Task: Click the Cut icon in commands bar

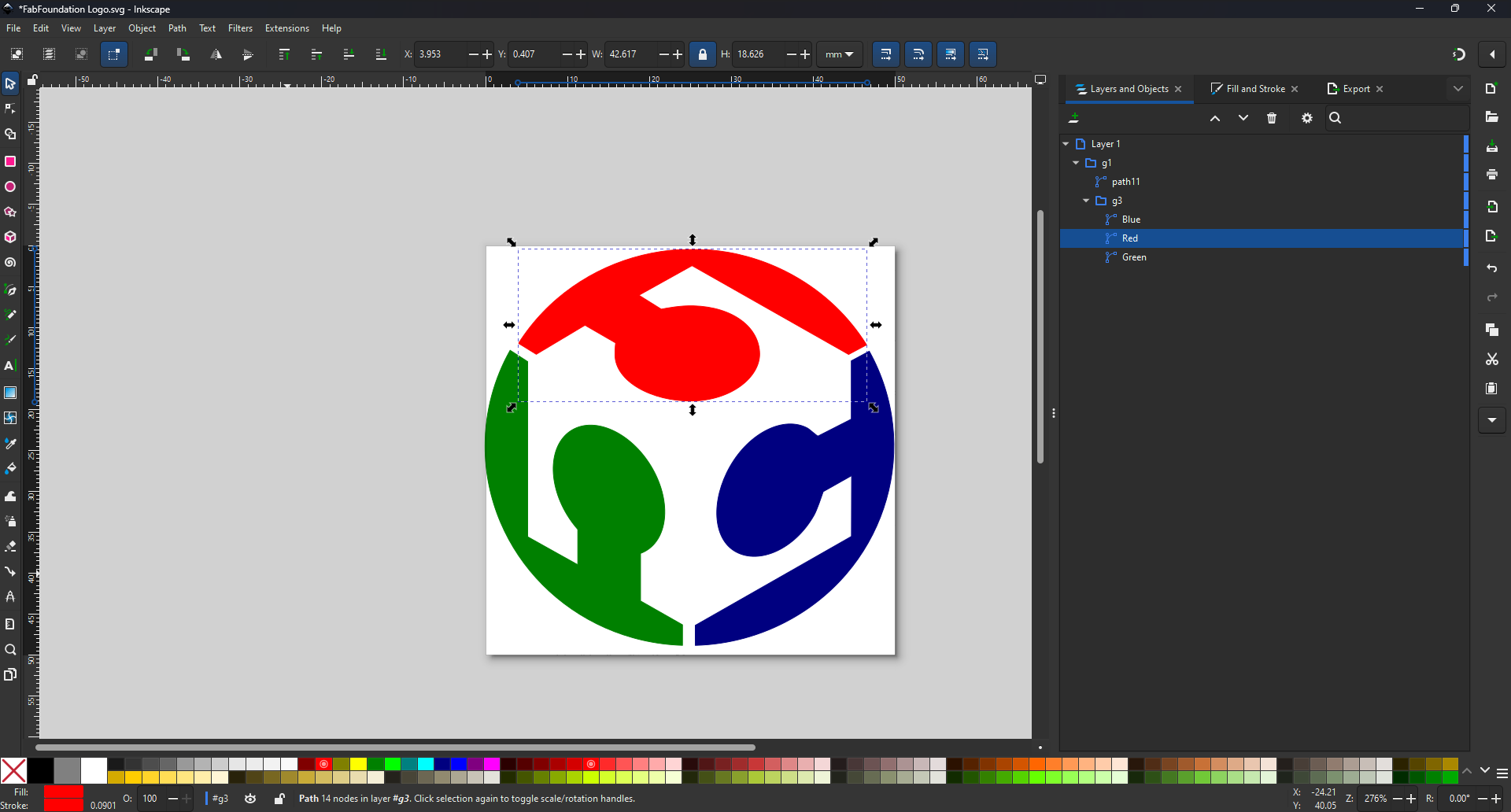Action: pos(1492,360)
